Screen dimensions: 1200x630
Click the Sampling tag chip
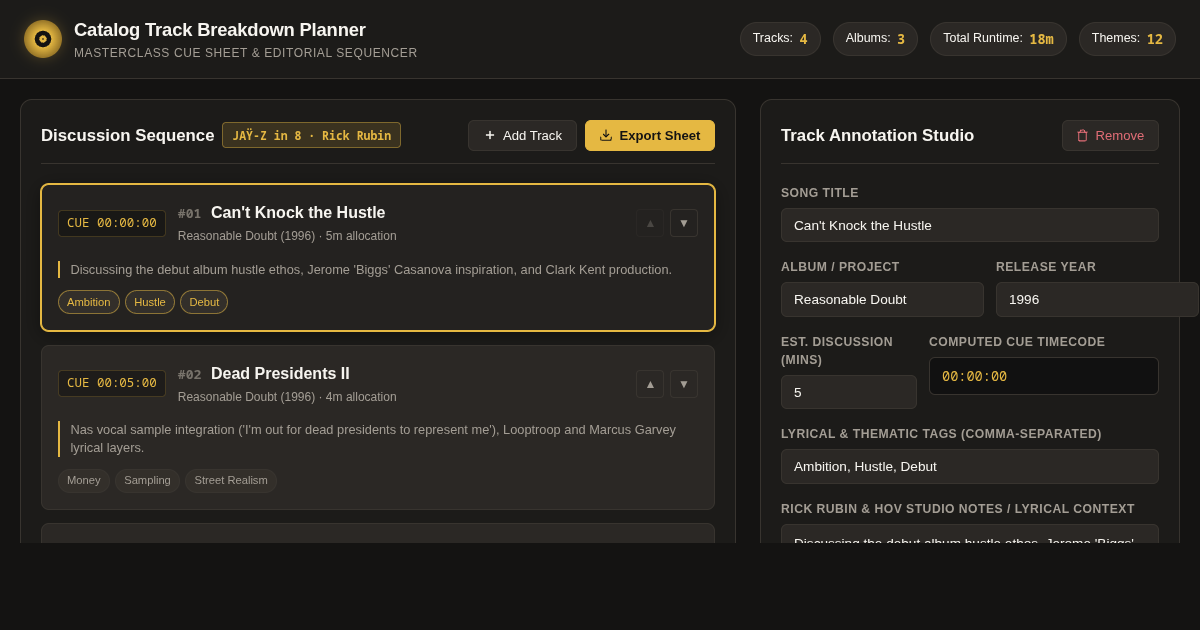(x=147, y=481)
